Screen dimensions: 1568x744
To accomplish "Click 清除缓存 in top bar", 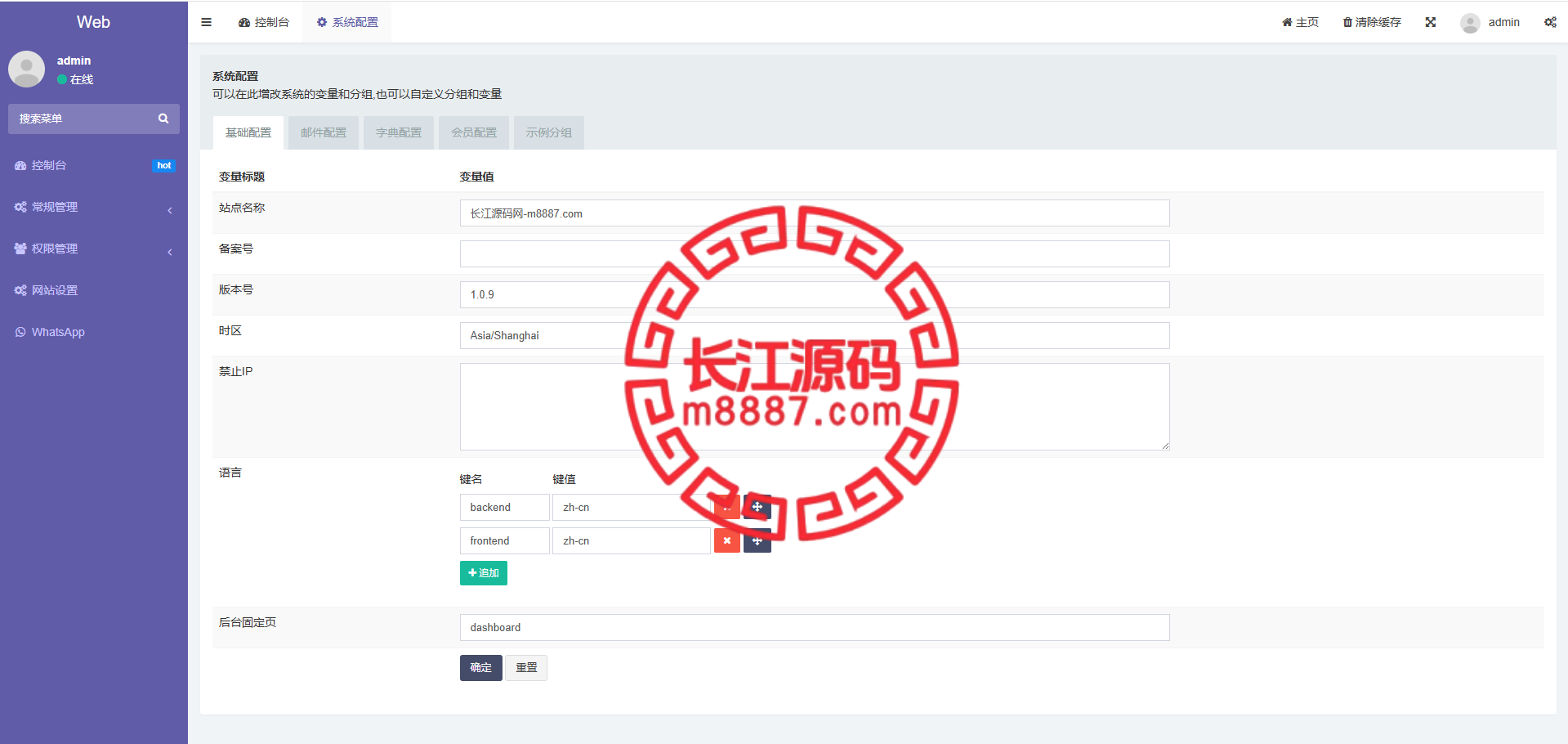I will pos(1372,22).
